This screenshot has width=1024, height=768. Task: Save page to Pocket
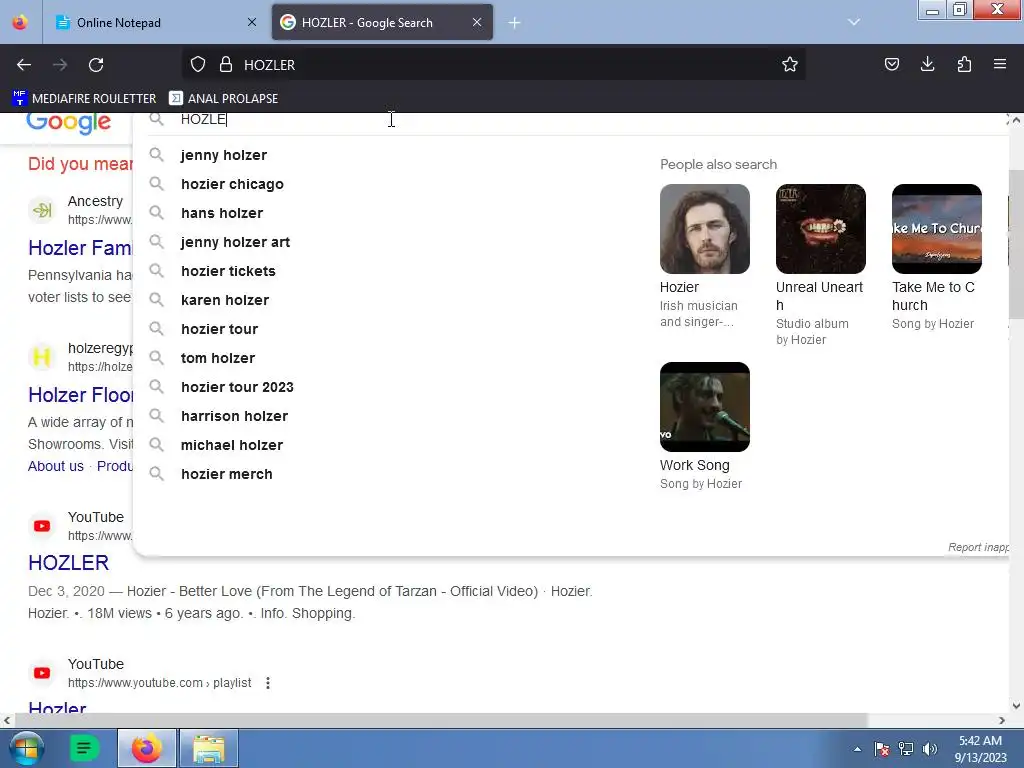point(891,64)
